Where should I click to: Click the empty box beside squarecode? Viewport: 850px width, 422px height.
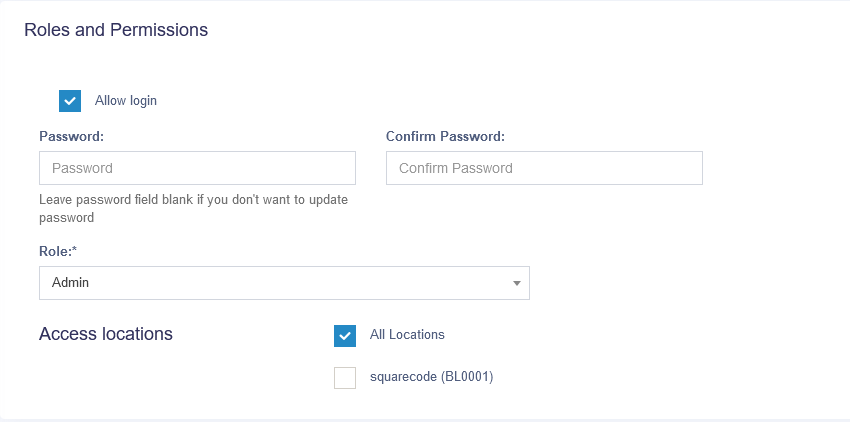(345, 378)
